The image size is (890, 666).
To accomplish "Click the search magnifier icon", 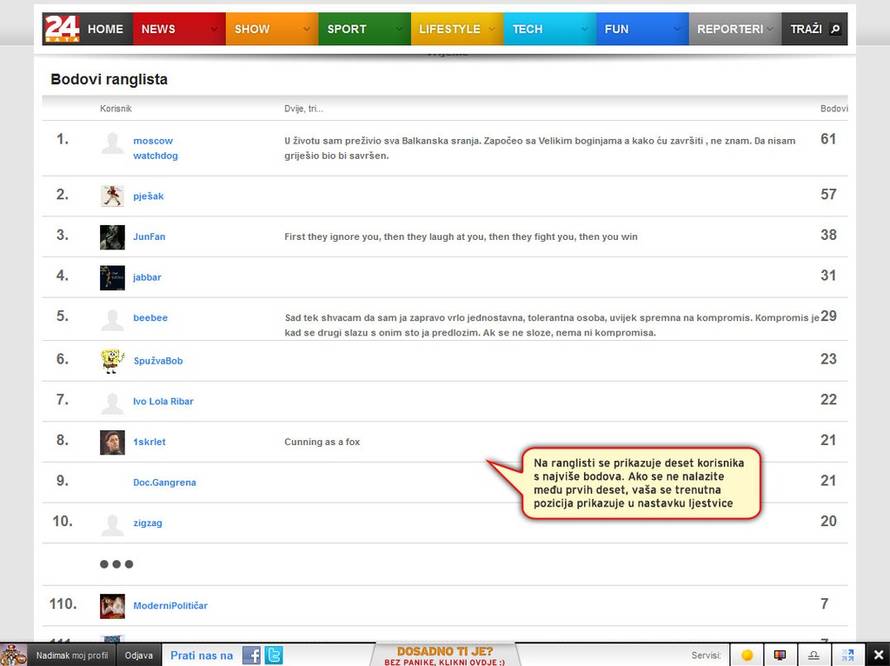I will point(835,29).
